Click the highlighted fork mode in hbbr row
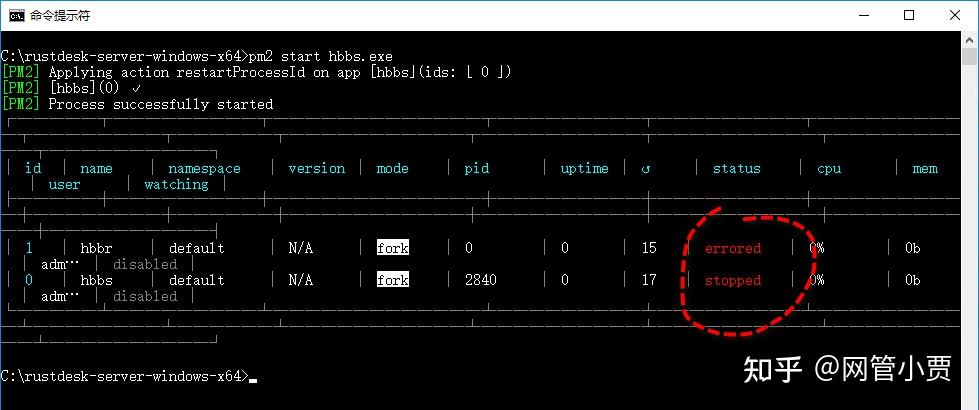The width and height of the screenshot is (979, 410). coord(393,248)
